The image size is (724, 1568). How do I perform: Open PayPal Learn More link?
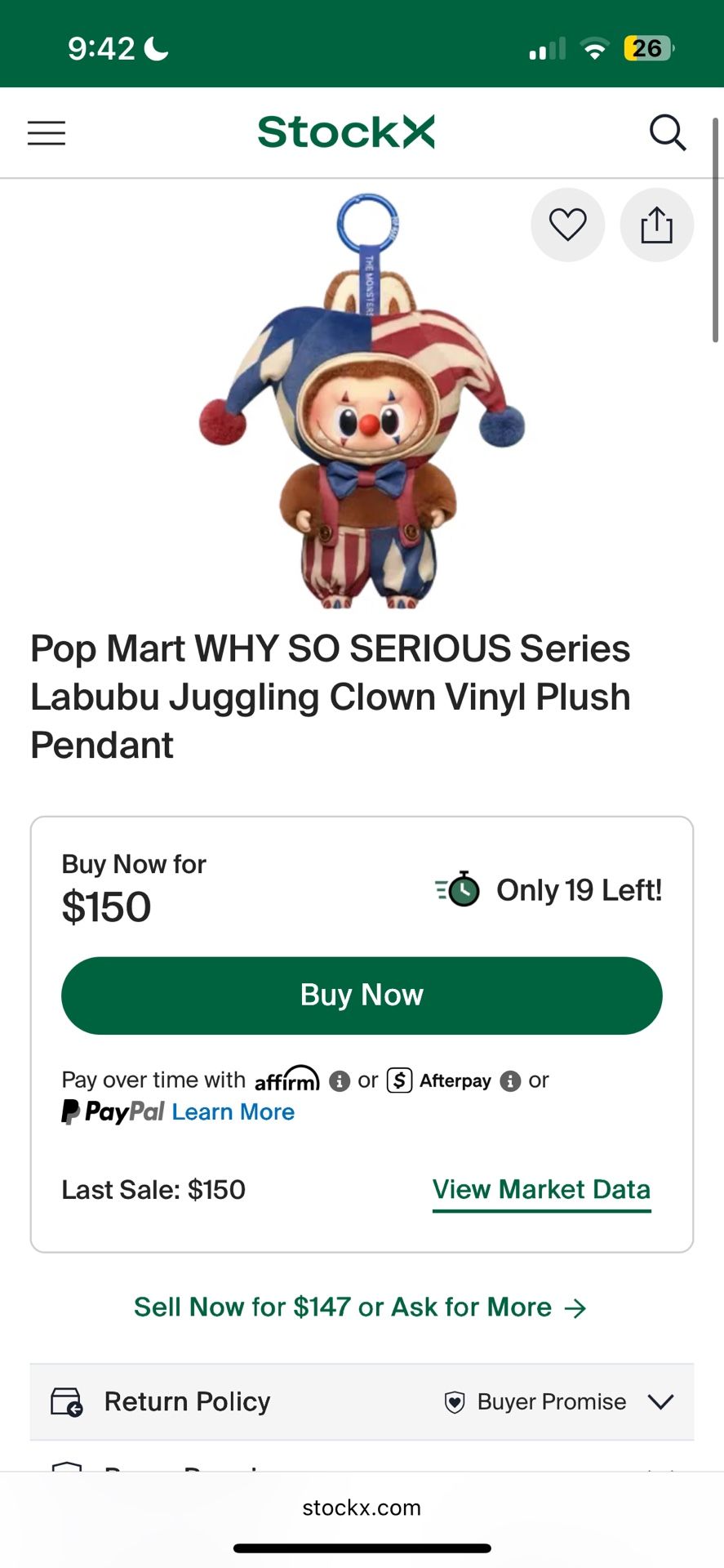coord(233,1111)
